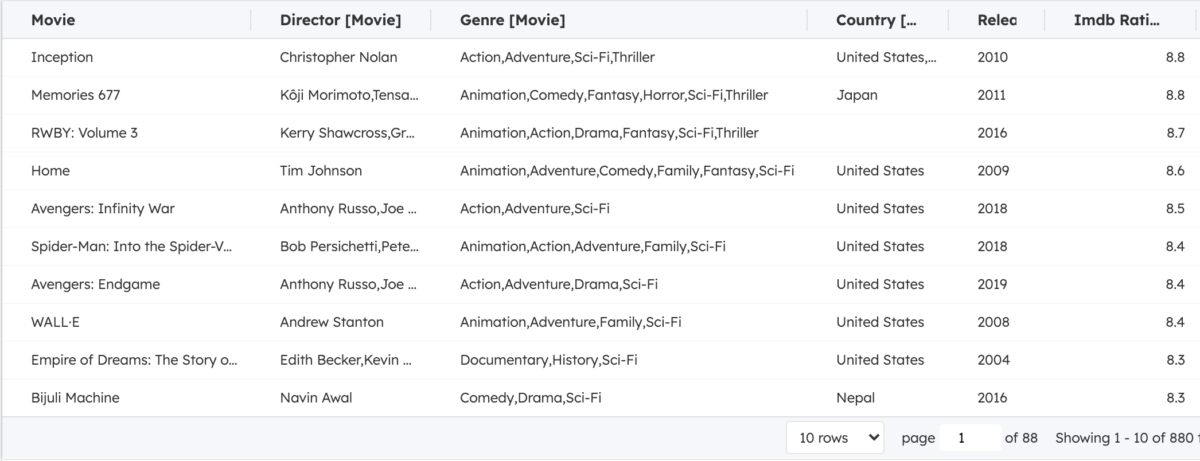Click the Nepal country cell
Screen dimensions: 1200x461
[855, 398]
